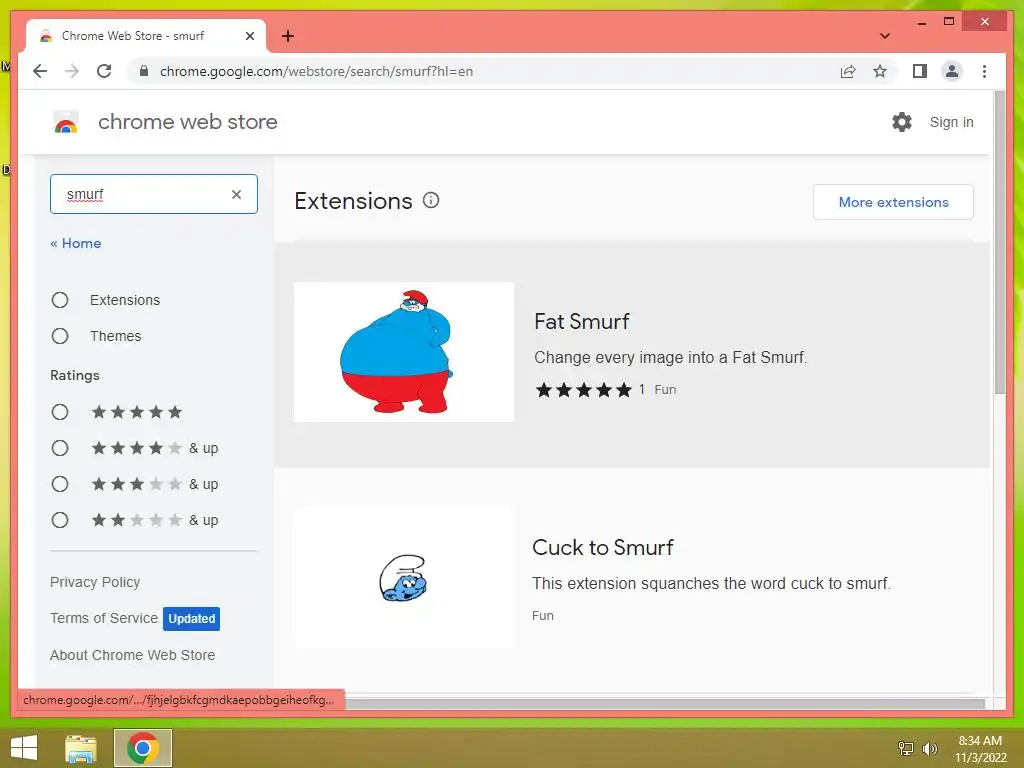
Task: Filter results to Extensions only
Action: pyautogui.click(x=60, y=300)
